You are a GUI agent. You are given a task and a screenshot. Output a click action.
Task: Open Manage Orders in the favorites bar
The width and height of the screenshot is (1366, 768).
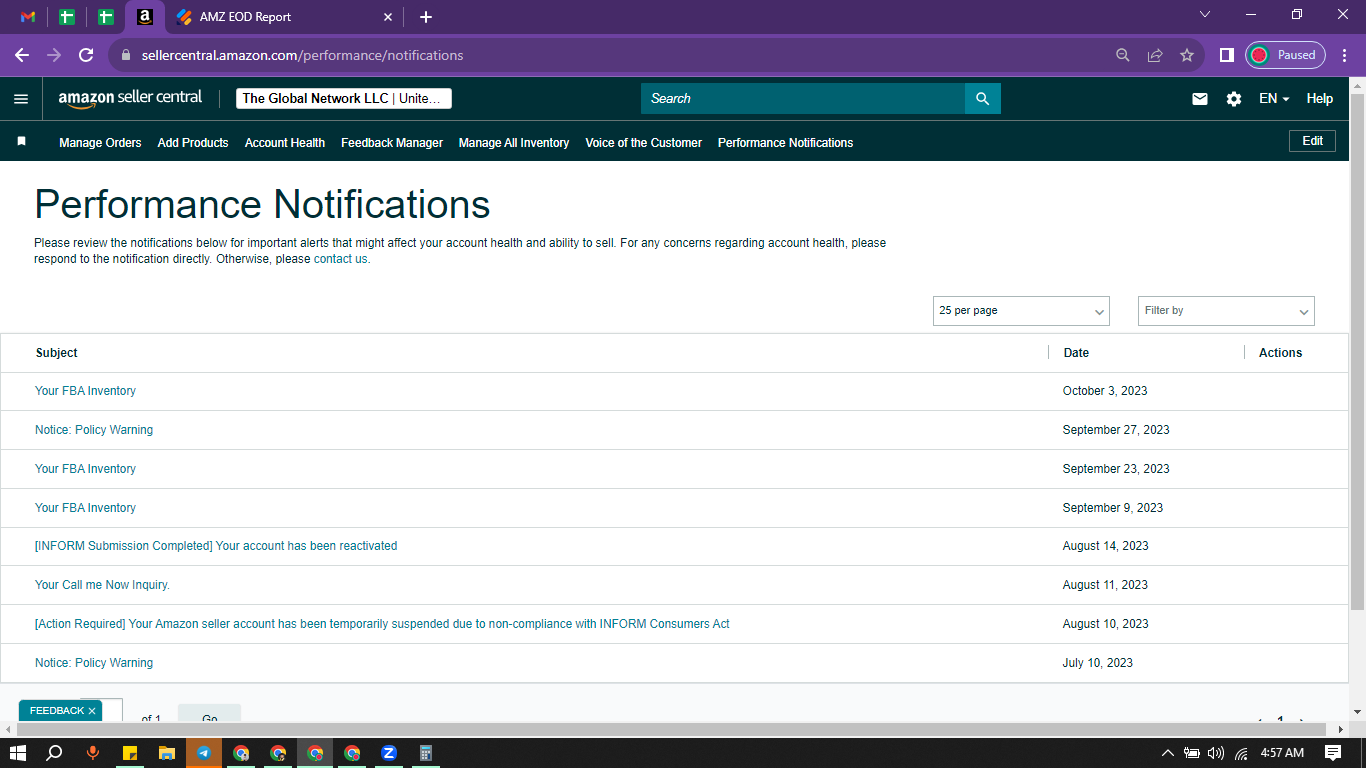pos(100,143)
